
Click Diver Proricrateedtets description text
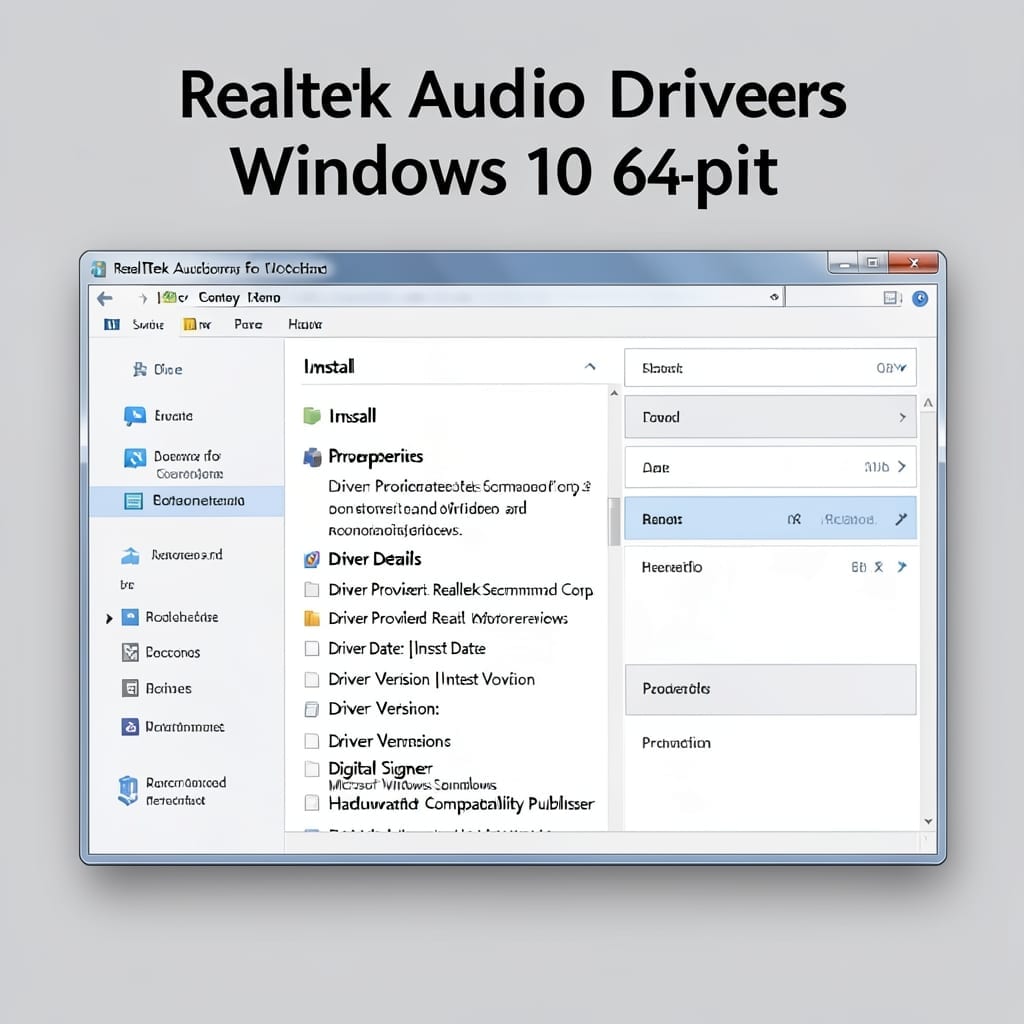[x=459, y=509]
